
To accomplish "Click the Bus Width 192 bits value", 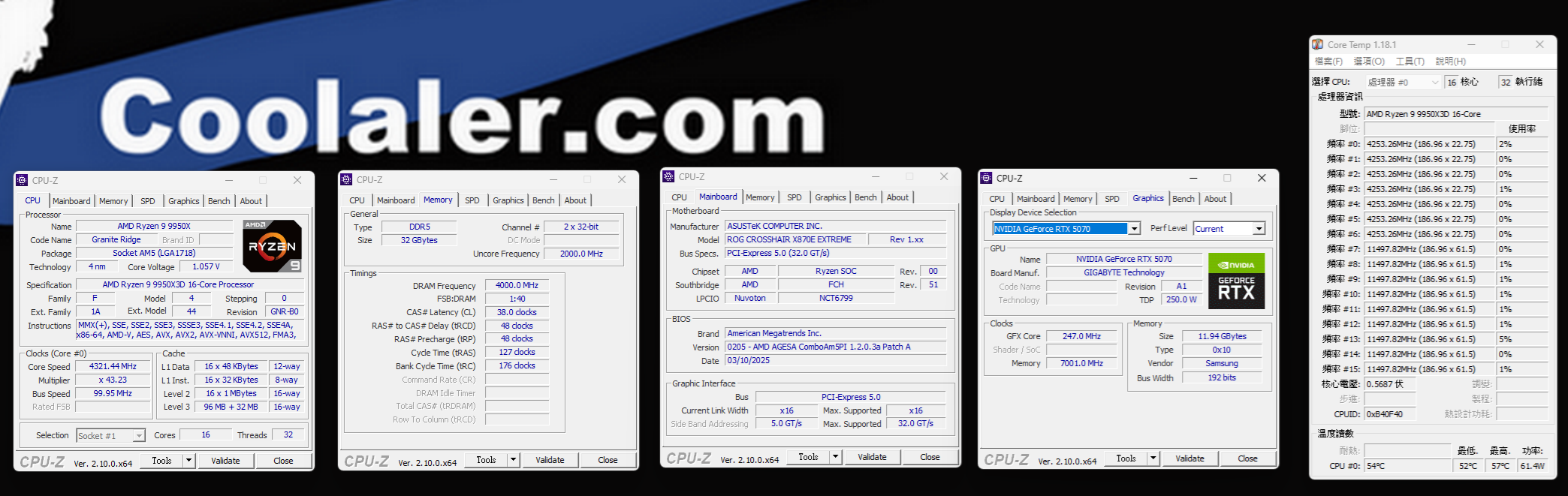I will (1222, 377).
